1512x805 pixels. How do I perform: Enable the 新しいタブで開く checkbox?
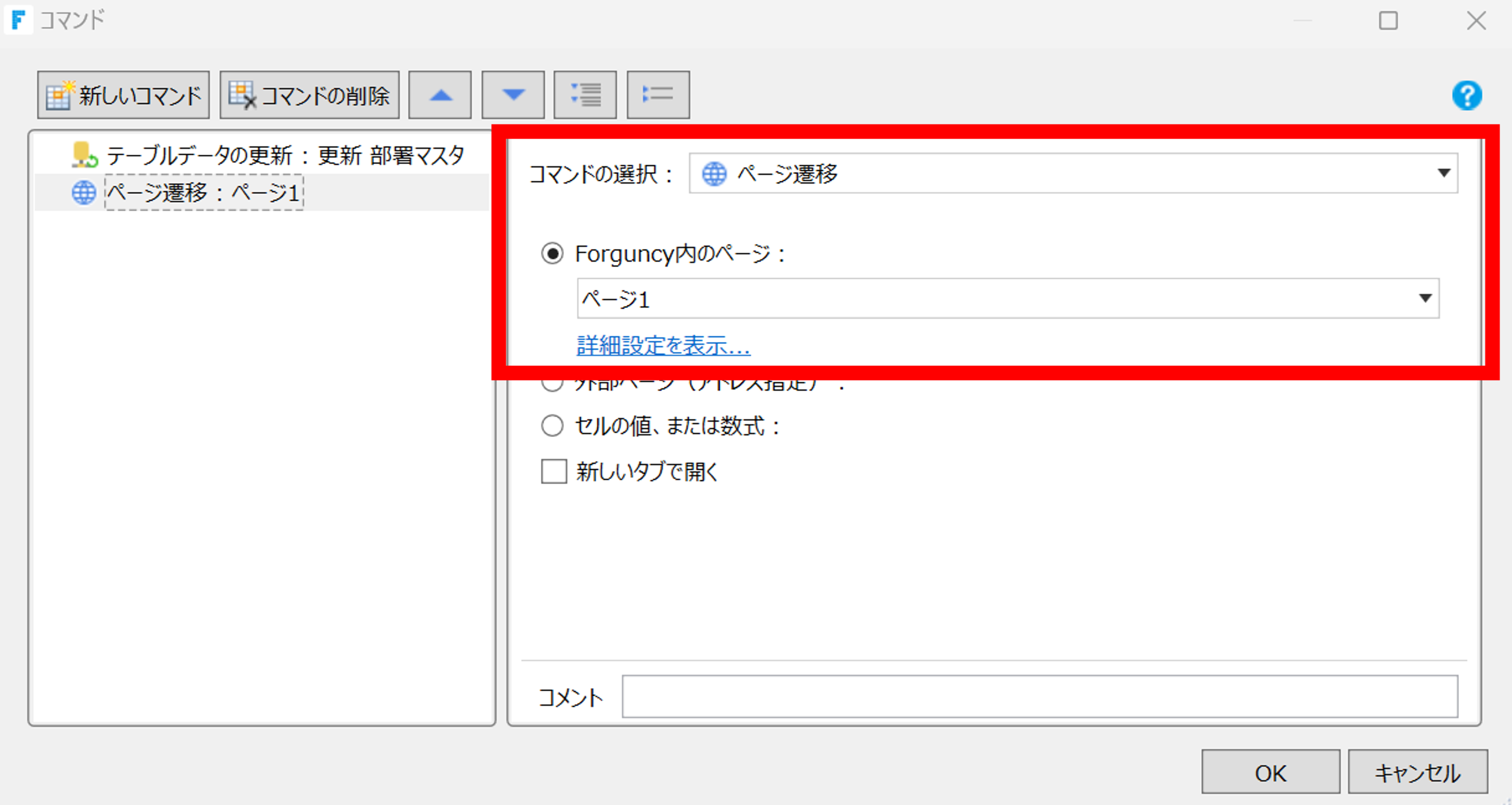[x=553, y=471]
